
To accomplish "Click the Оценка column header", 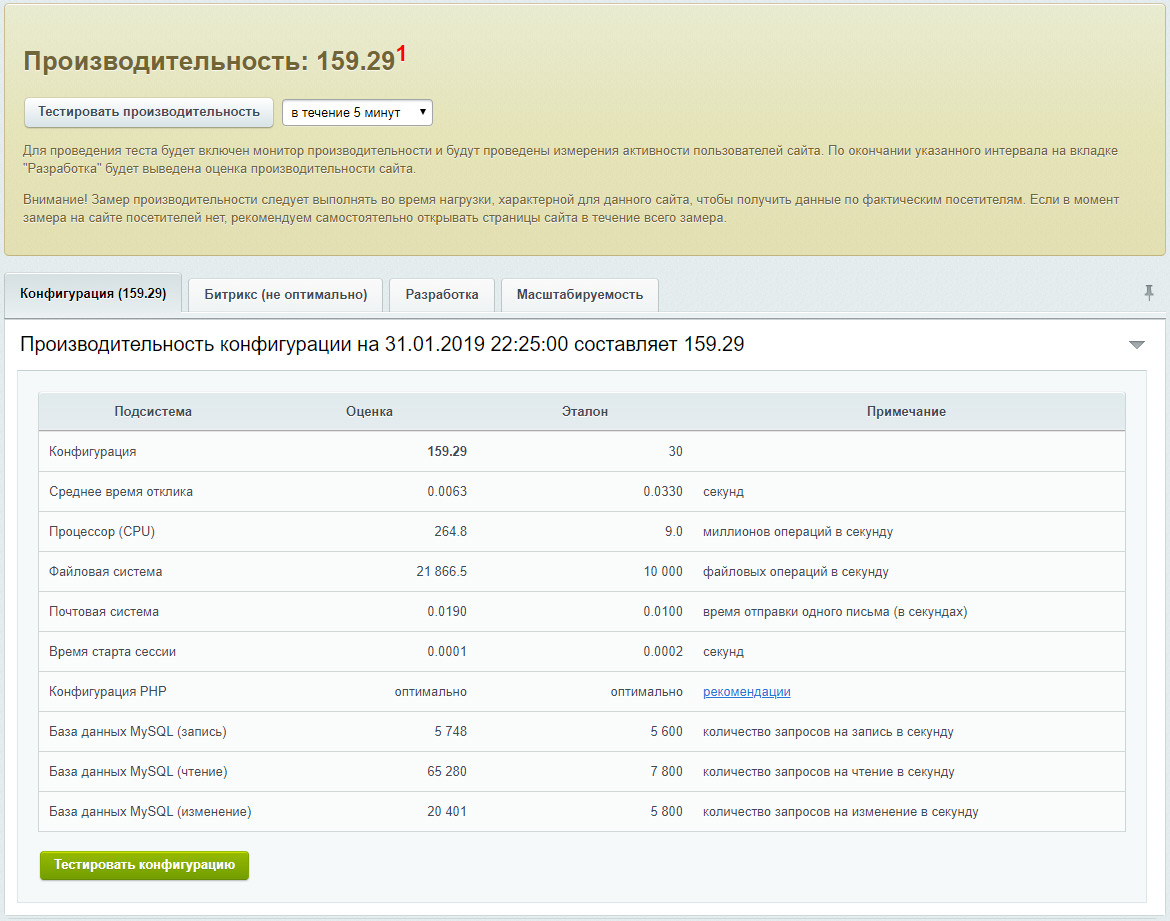I will coord(369,411).
